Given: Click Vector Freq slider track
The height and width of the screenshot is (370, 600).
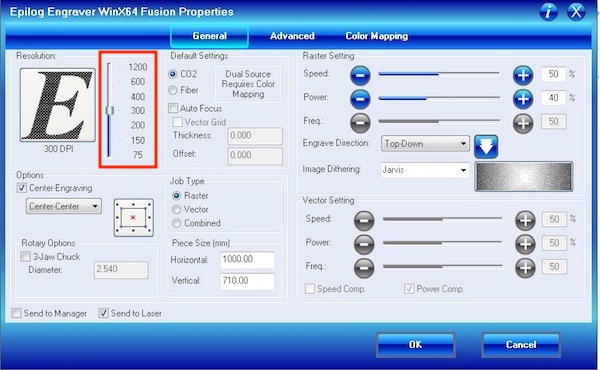Looking at the screenshot, I should point(442,266).
